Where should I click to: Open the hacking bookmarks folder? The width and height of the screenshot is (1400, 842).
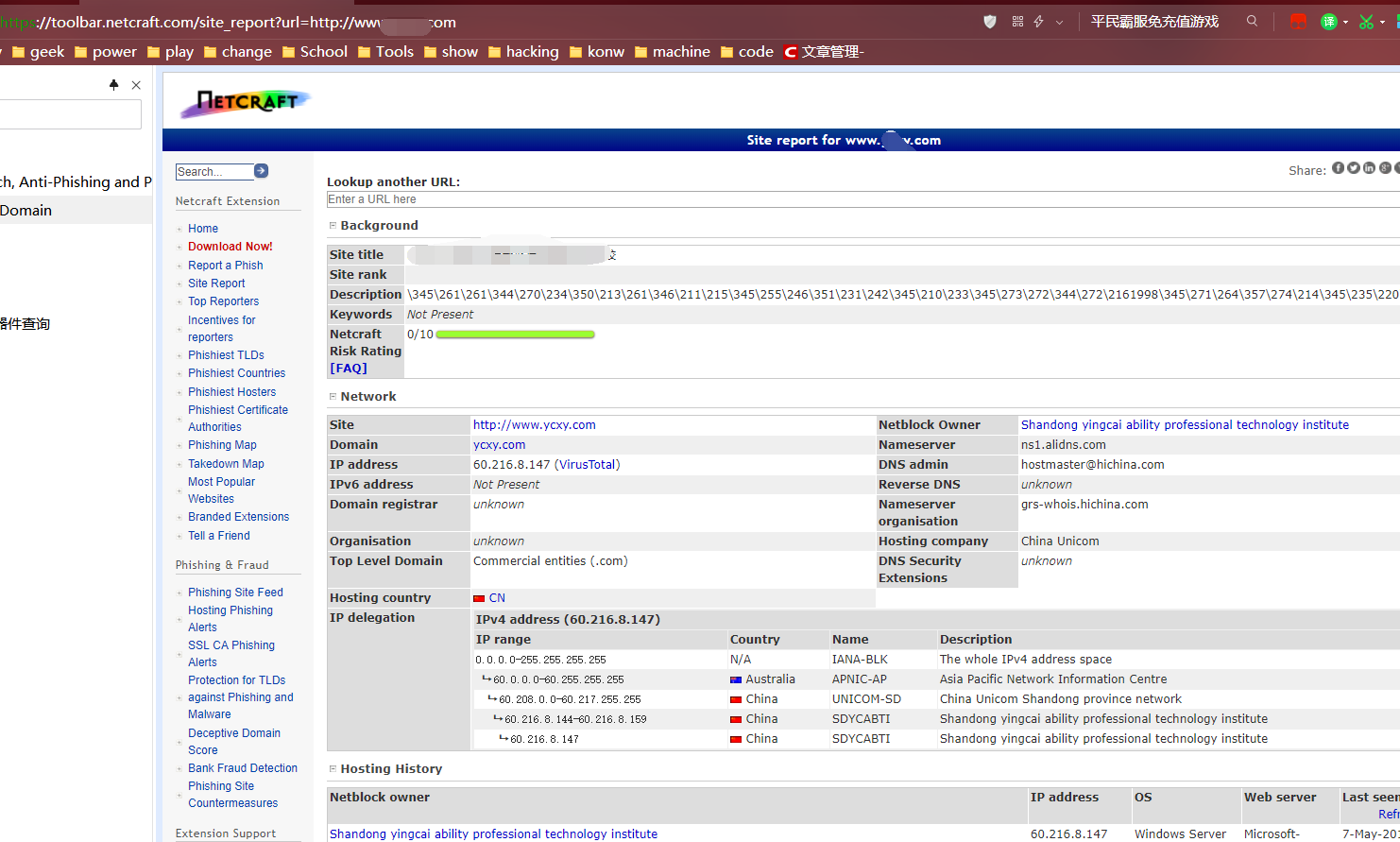[522, 52]
